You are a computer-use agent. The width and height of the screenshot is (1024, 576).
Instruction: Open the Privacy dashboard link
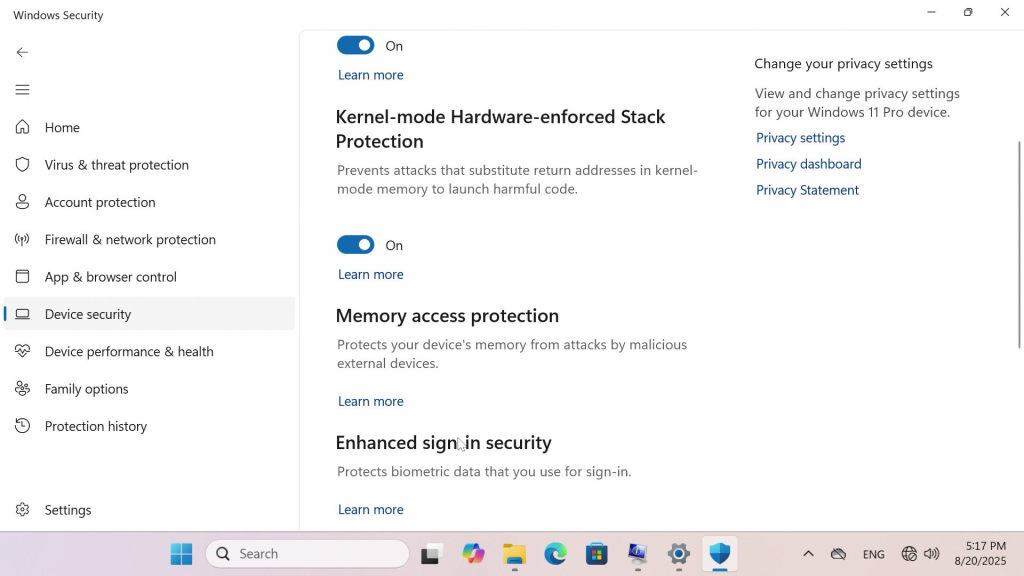click(808, 164)
